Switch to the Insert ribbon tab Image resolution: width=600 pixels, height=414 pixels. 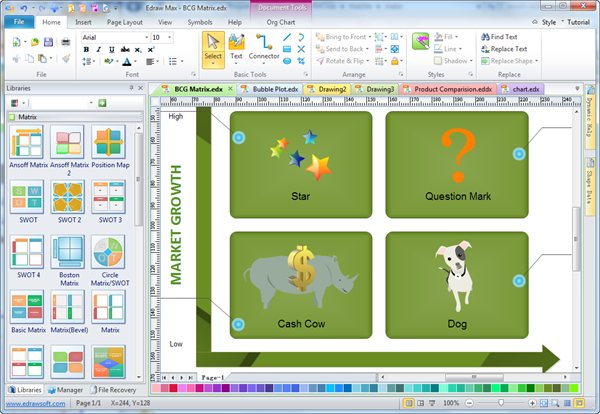point(83,22)
